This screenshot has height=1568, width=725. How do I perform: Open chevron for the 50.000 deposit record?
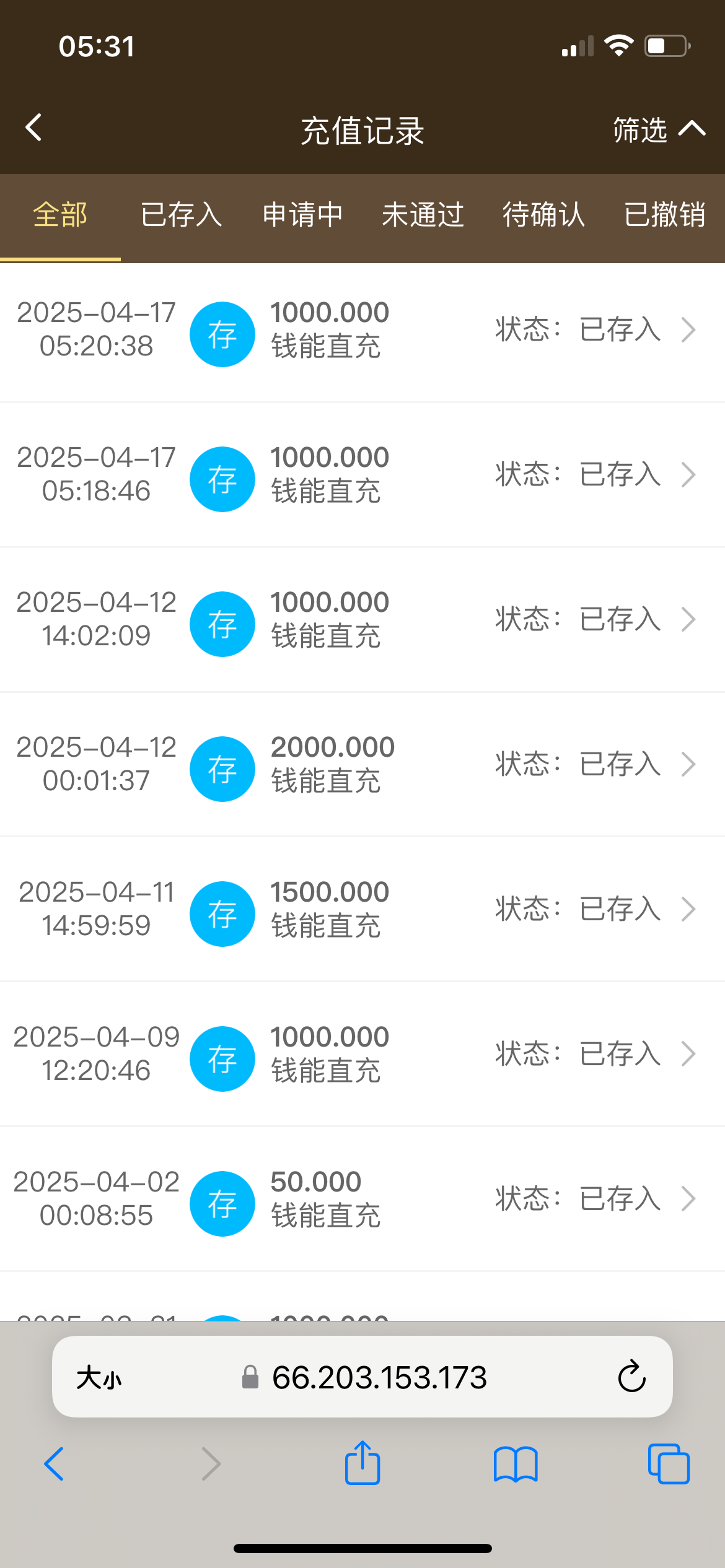[x=688, y=1199]
